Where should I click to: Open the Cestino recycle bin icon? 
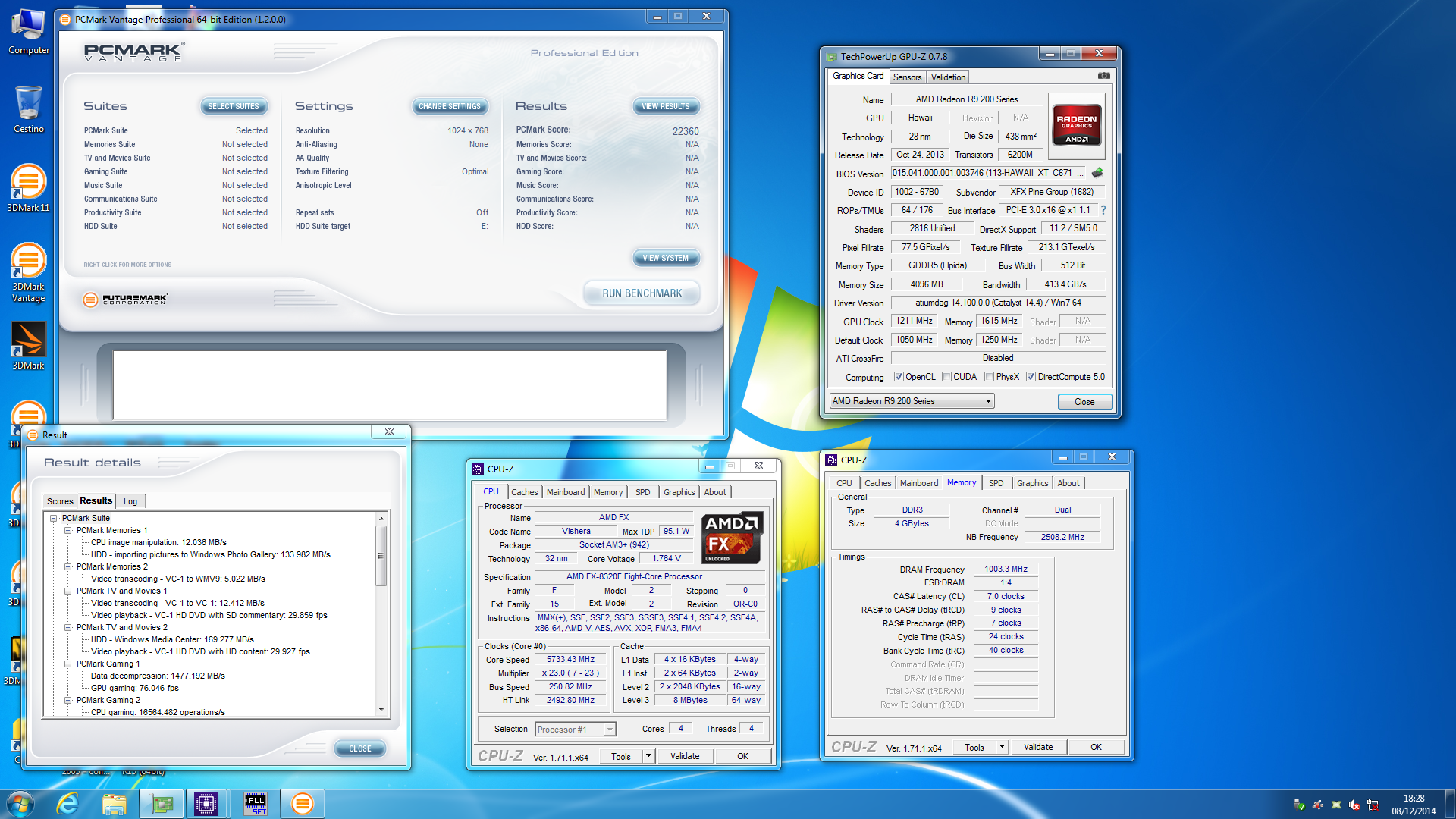click(29, 109)
